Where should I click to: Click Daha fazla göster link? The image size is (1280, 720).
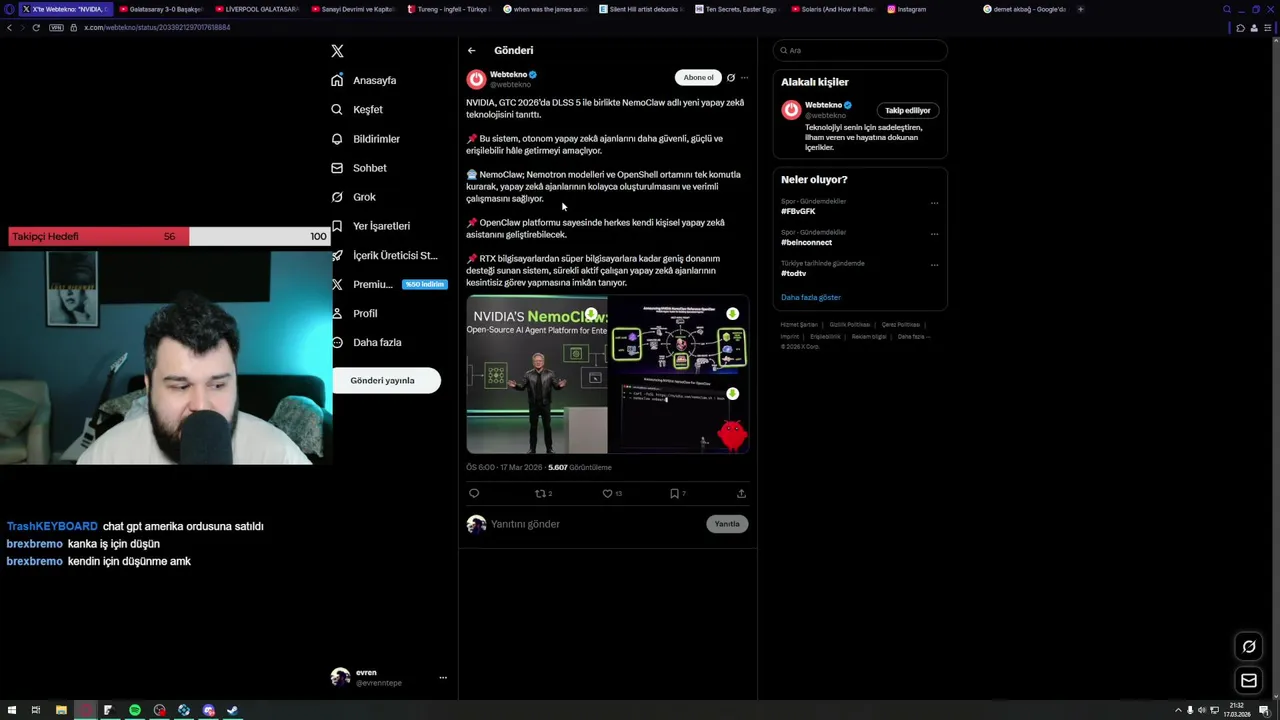[x=811, y=297]
